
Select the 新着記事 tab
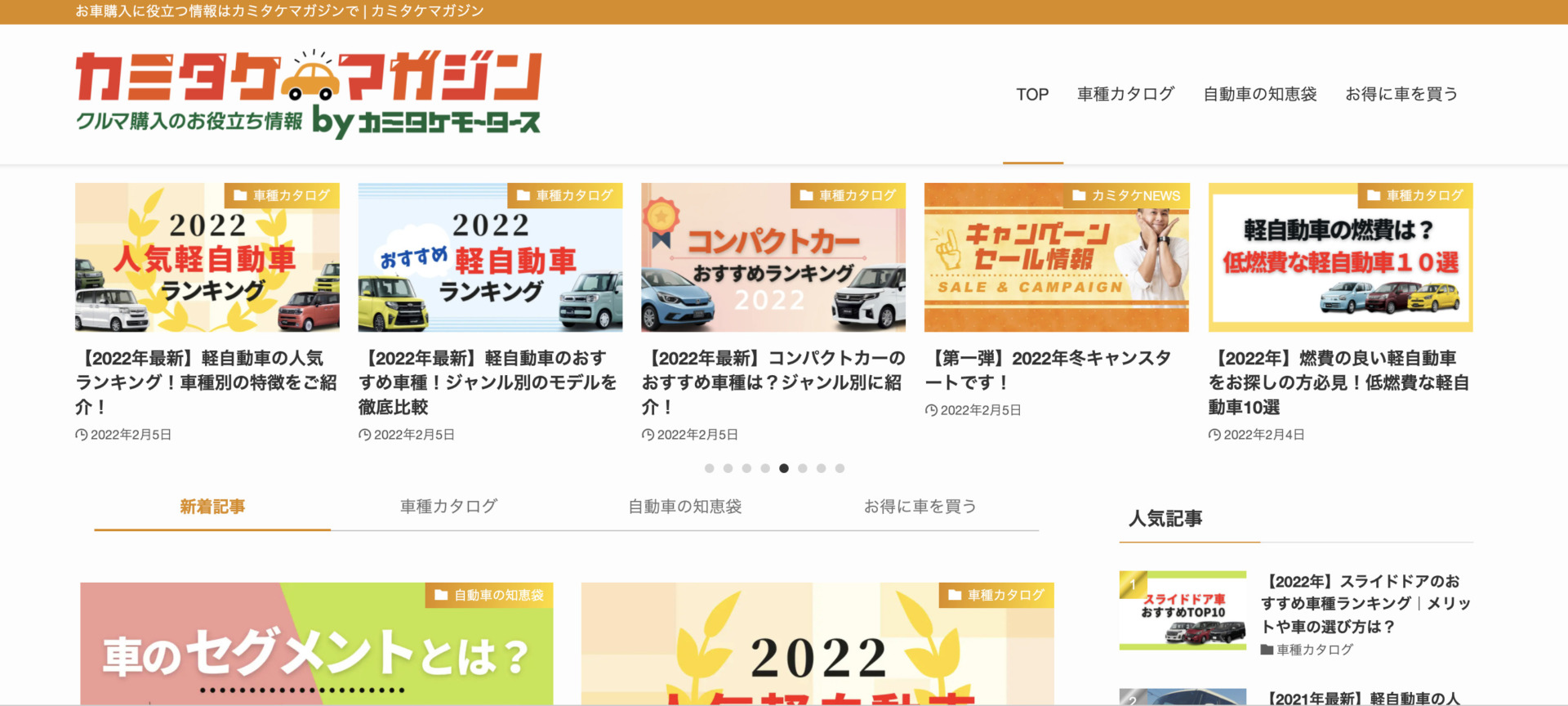click(x=212, y=507)
